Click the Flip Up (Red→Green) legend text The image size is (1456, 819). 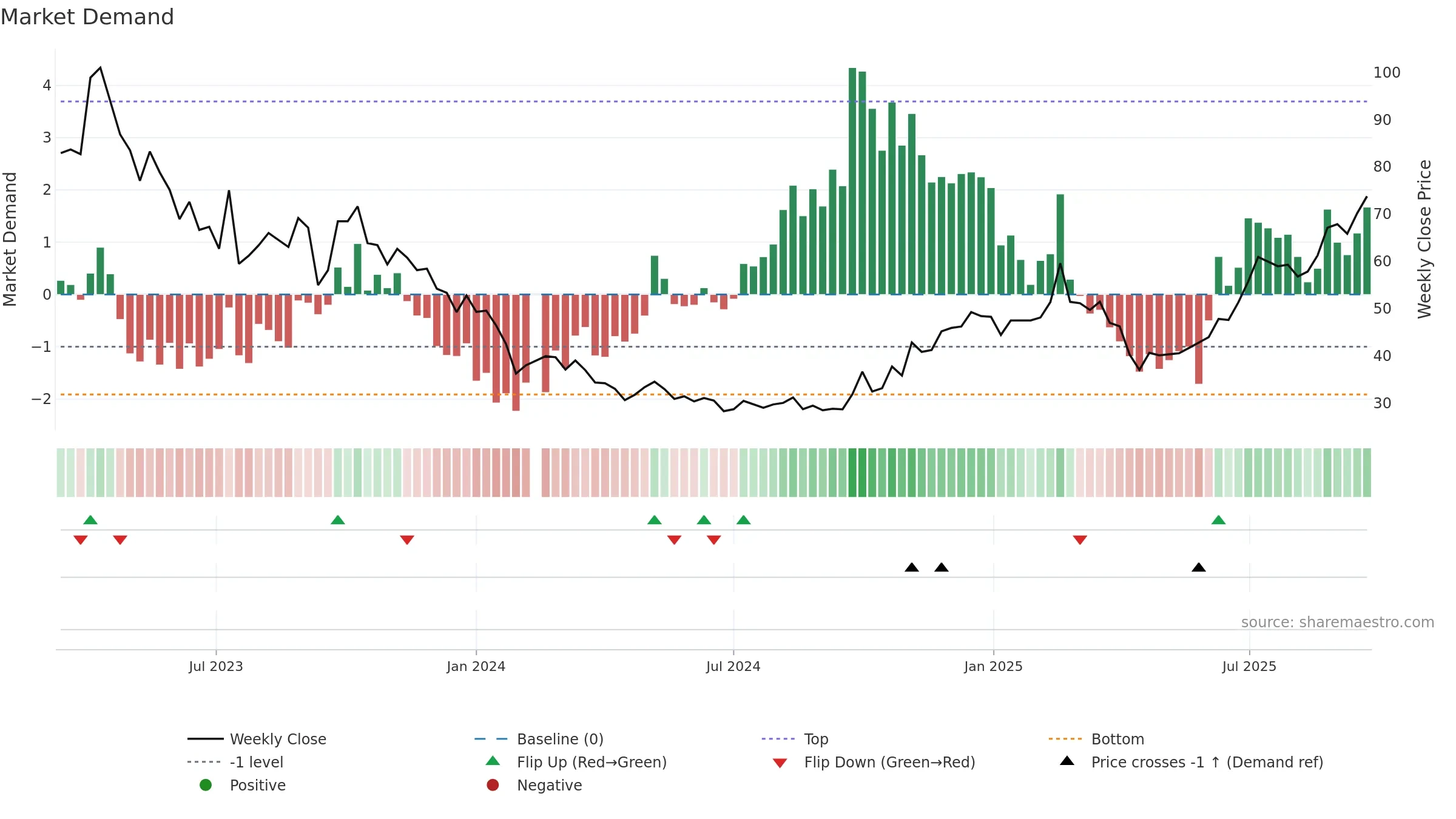tap(591, 762)
